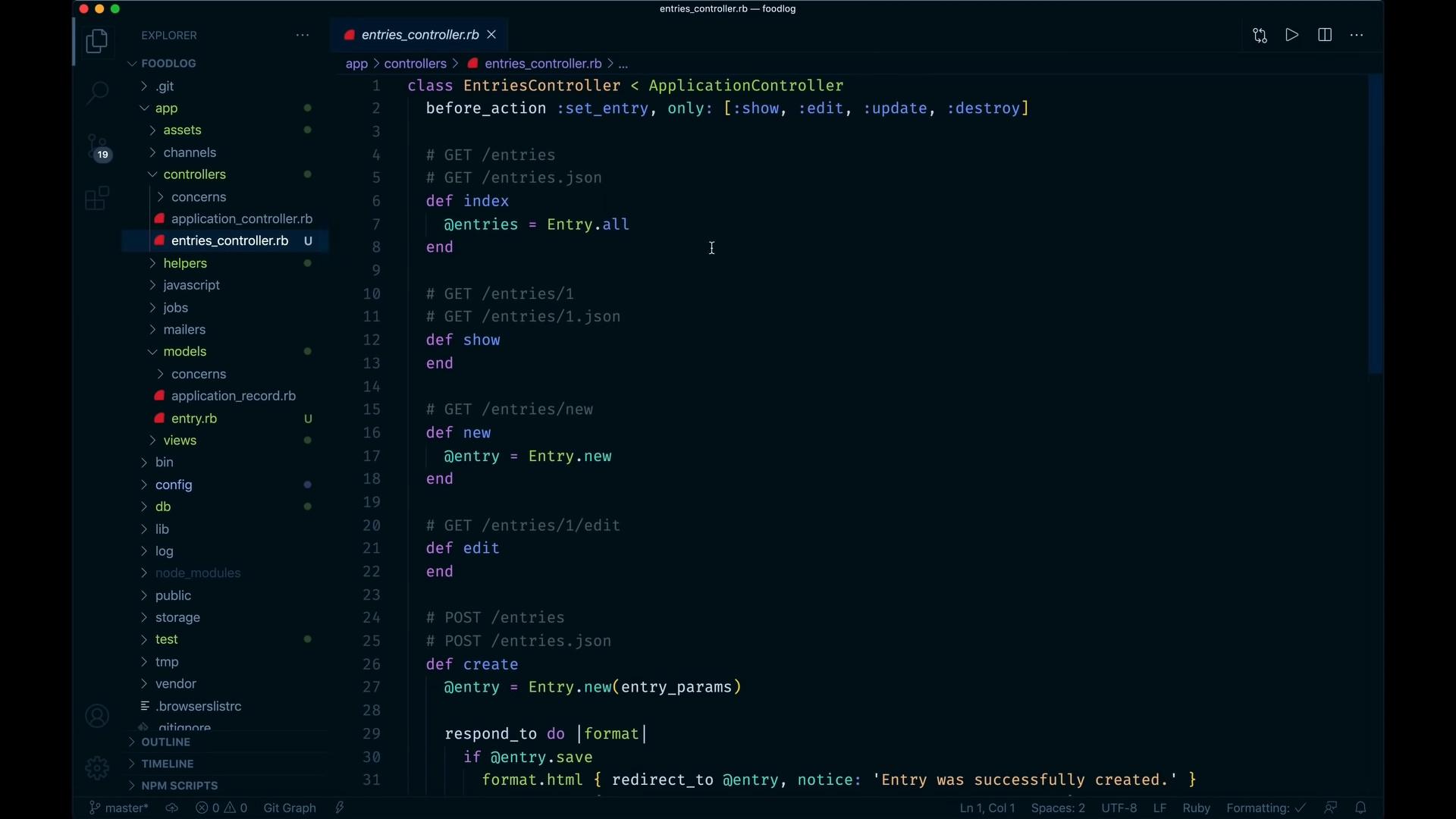Click macOS minimize window yellow button
The width and height of the screenshot is (1456, 819).
(x=99, y=9)
